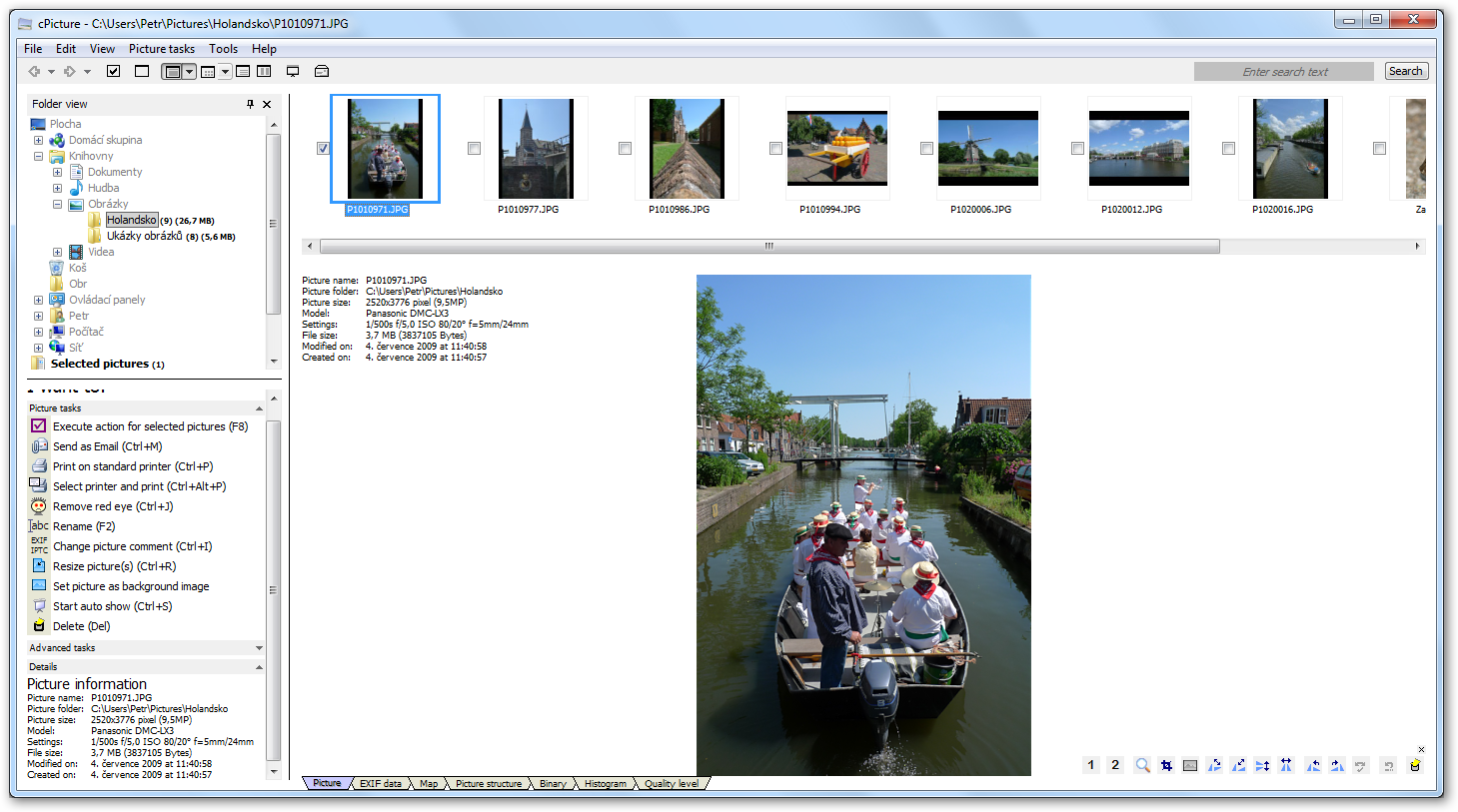Screen dimensions: 1458x812
Task: Rotate picture left icon
Action: [x=1313, y=765]
